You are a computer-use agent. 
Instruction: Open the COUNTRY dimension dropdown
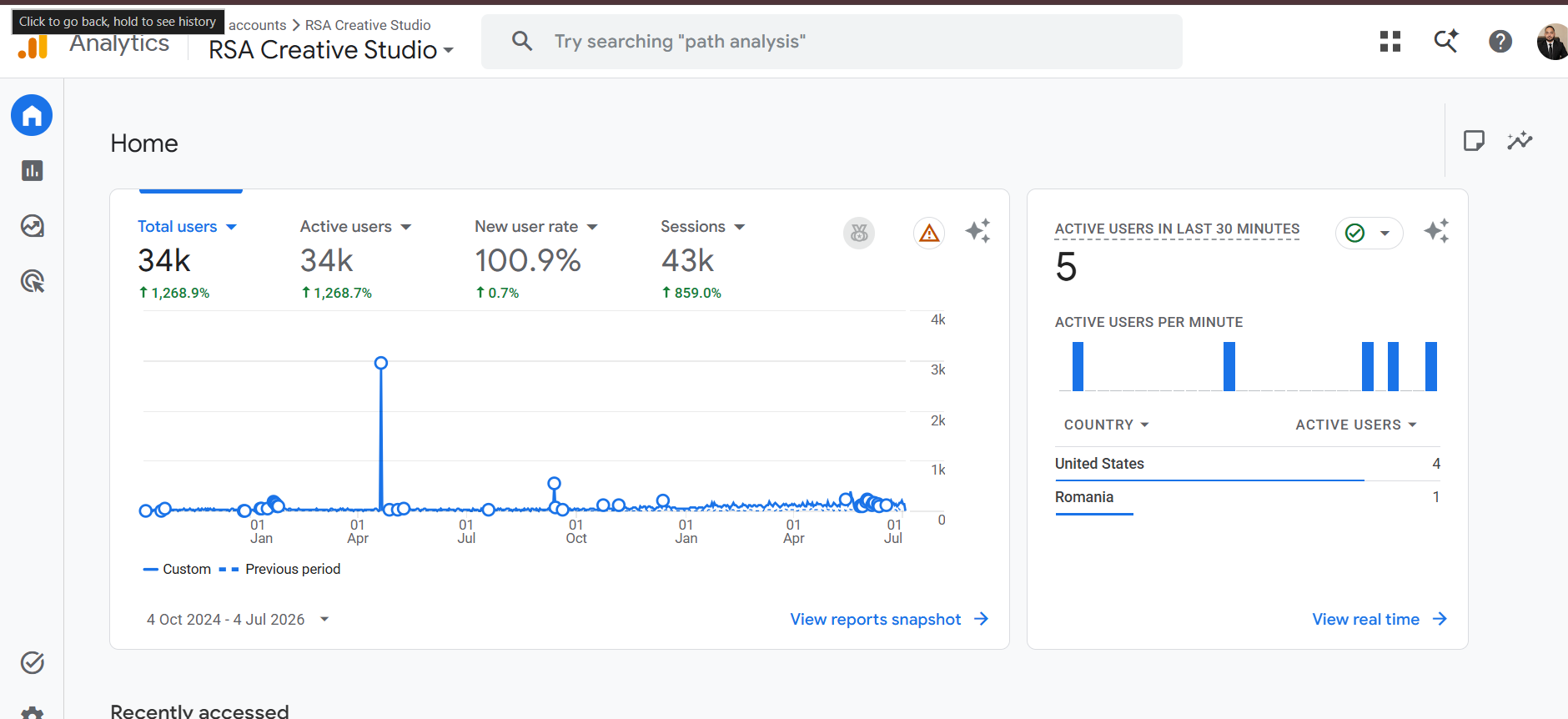[x=1106, y=425]
